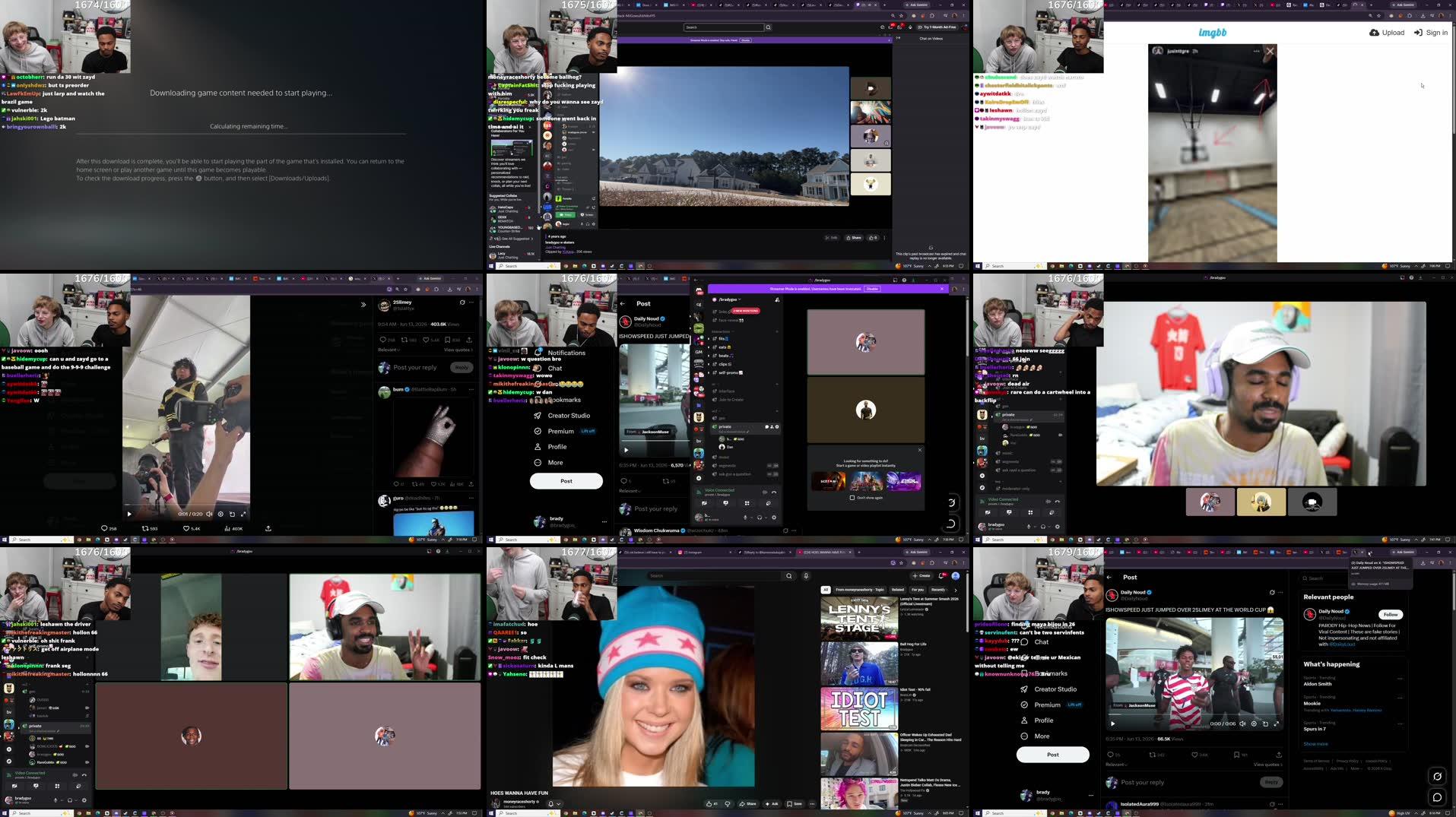Click the search field above the Twitch clip
1456x817 pixels.
(x=724, y=27)
